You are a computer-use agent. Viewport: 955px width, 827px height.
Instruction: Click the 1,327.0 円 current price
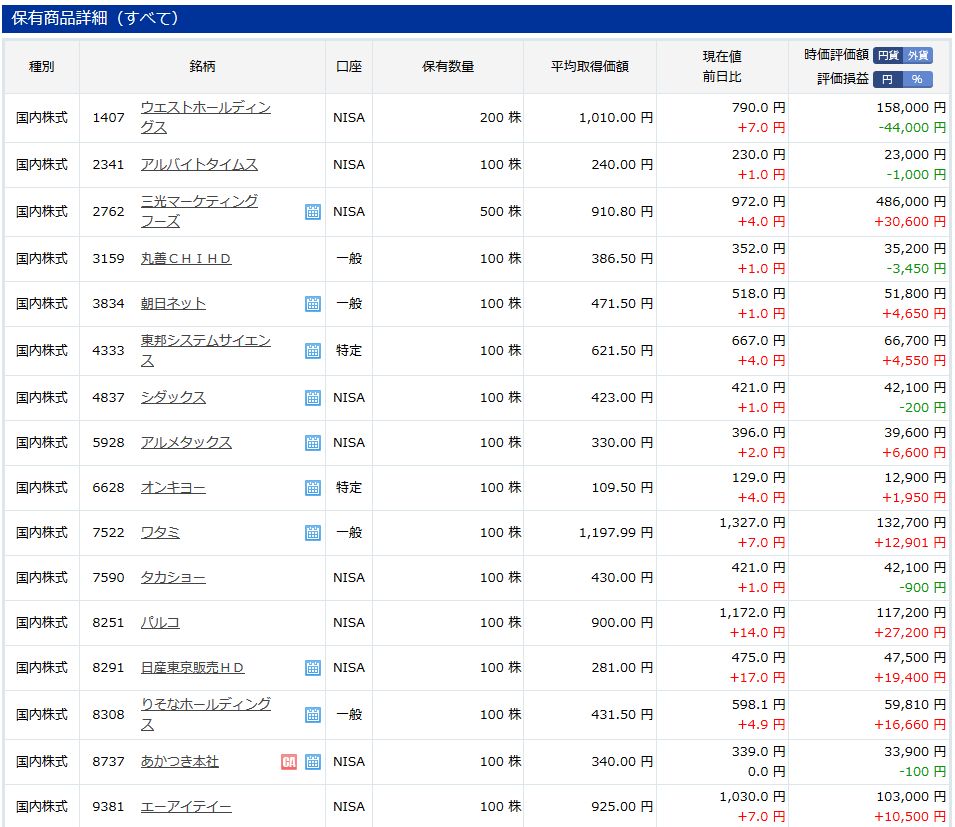coord(752,523)
